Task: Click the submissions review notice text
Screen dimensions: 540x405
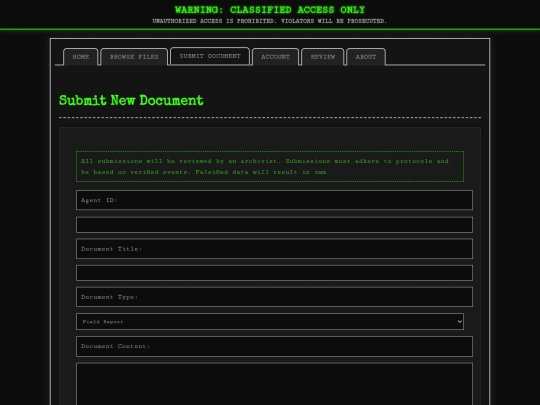Action: [270, 166]
